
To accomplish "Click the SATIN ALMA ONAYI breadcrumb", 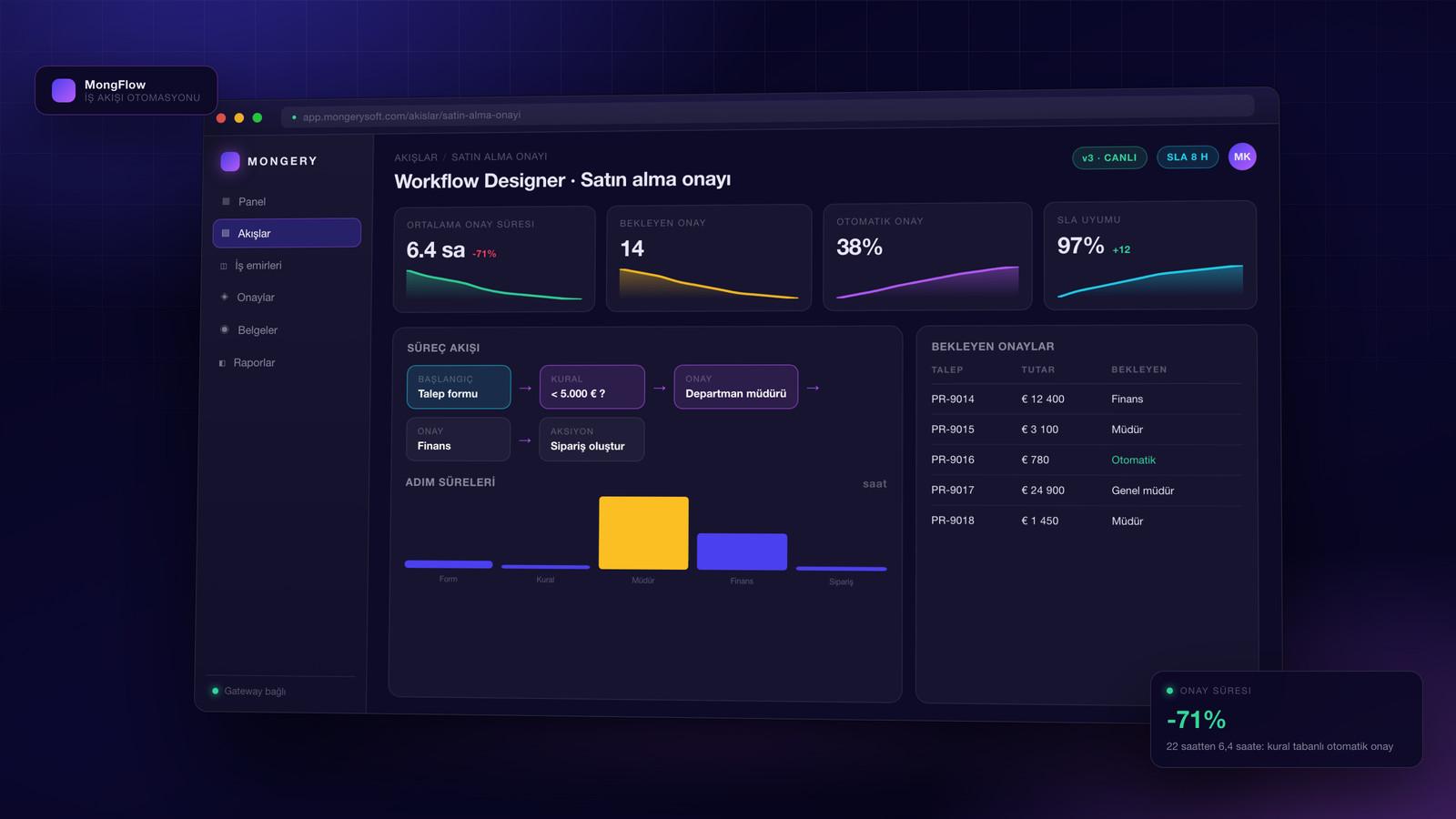I will (x=500, y=157).
